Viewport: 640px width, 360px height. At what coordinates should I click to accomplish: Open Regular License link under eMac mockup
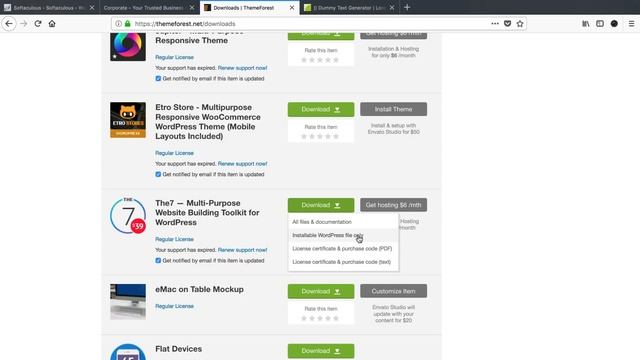click(174, 306)
